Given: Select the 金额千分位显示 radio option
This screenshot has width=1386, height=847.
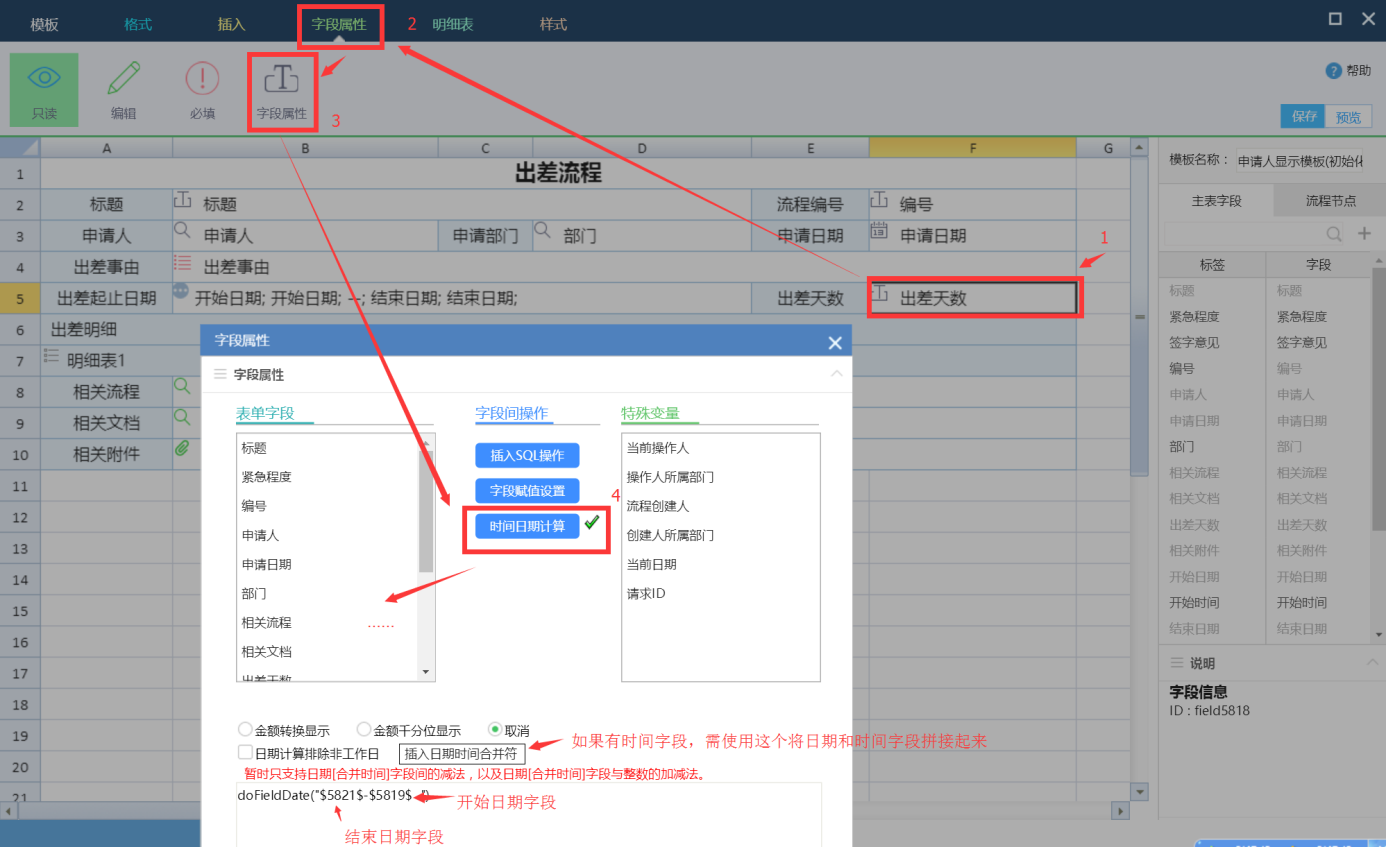Looking at the screenshot, I should tap(364, 730).
